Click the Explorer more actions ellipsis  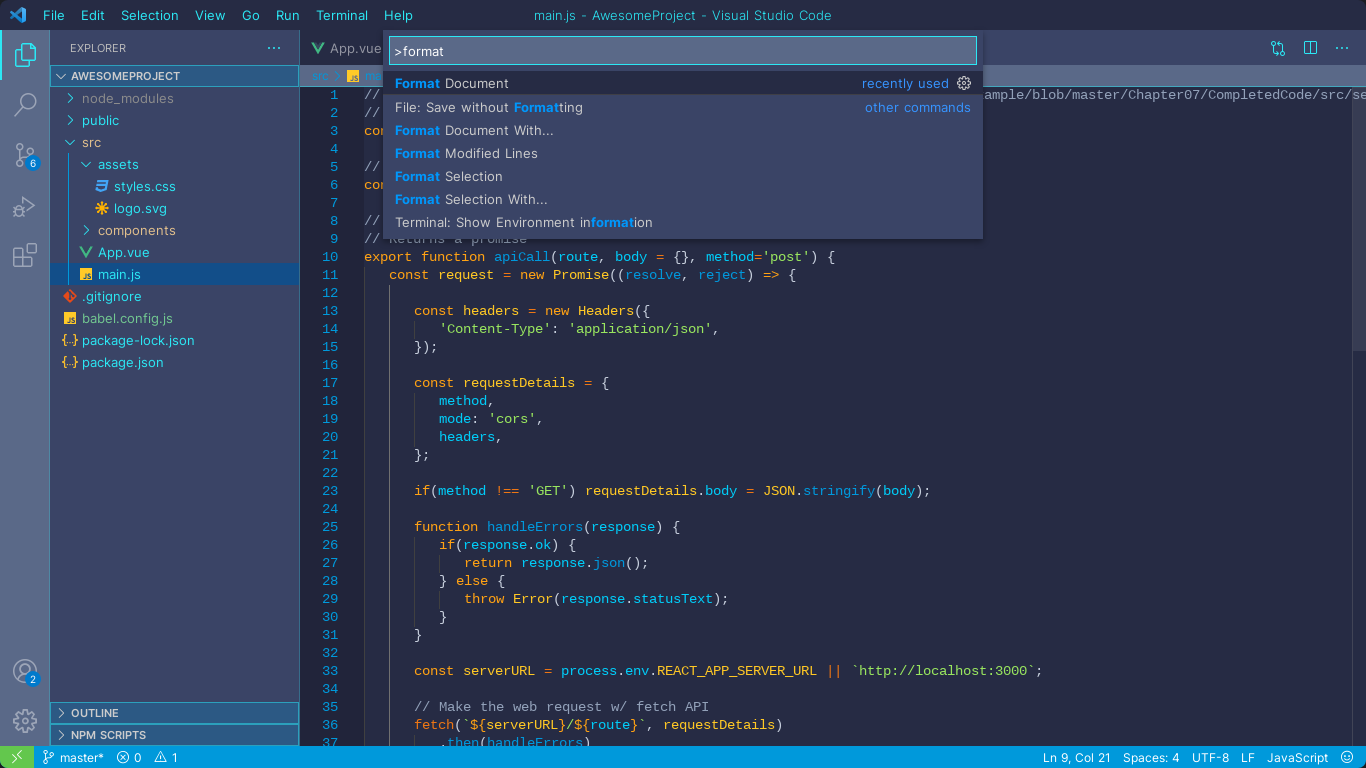tap(274, 48)
